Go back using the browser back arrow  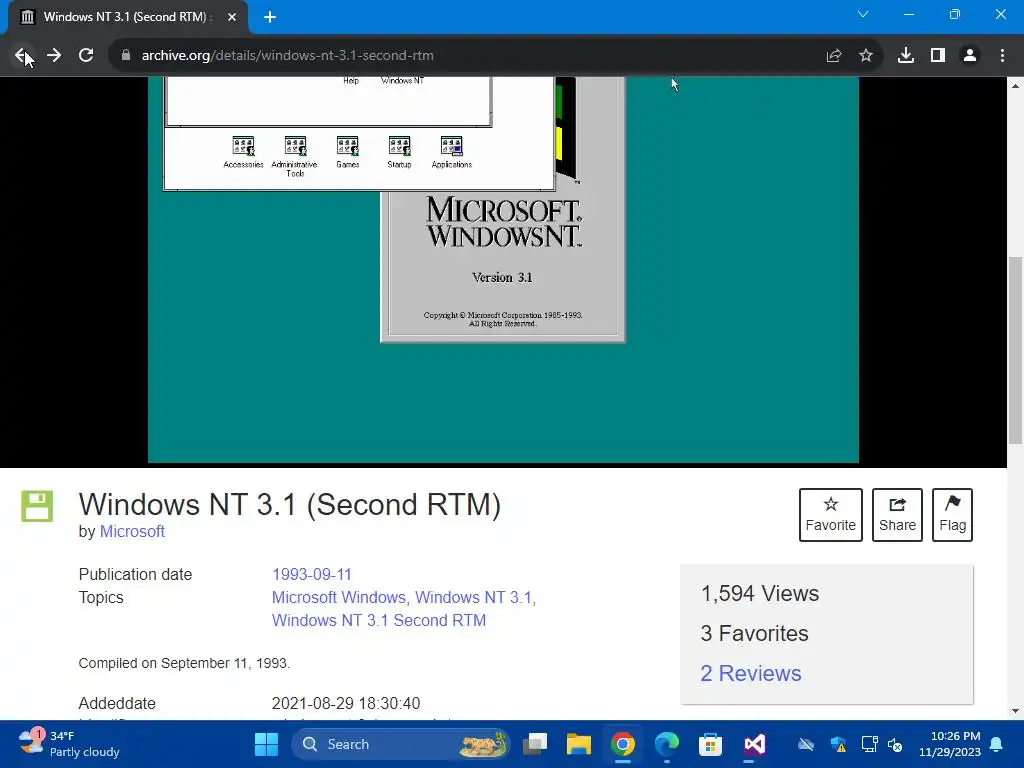point(22,56)
